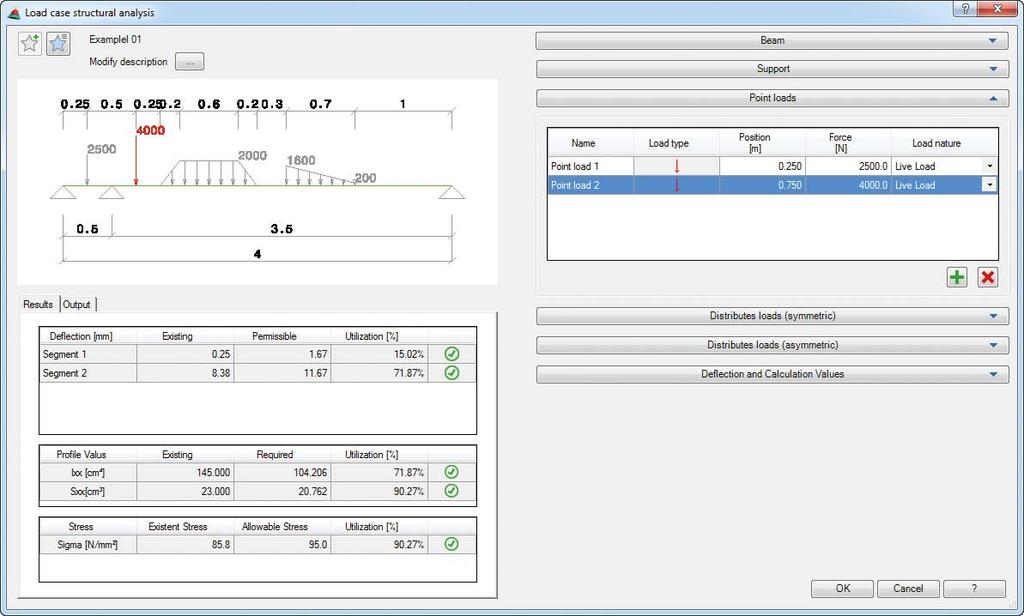Viewport: 1024px width, 616px height.
Task: Click the Sigma [N/mm²] row label
Action: pos(88,544)
